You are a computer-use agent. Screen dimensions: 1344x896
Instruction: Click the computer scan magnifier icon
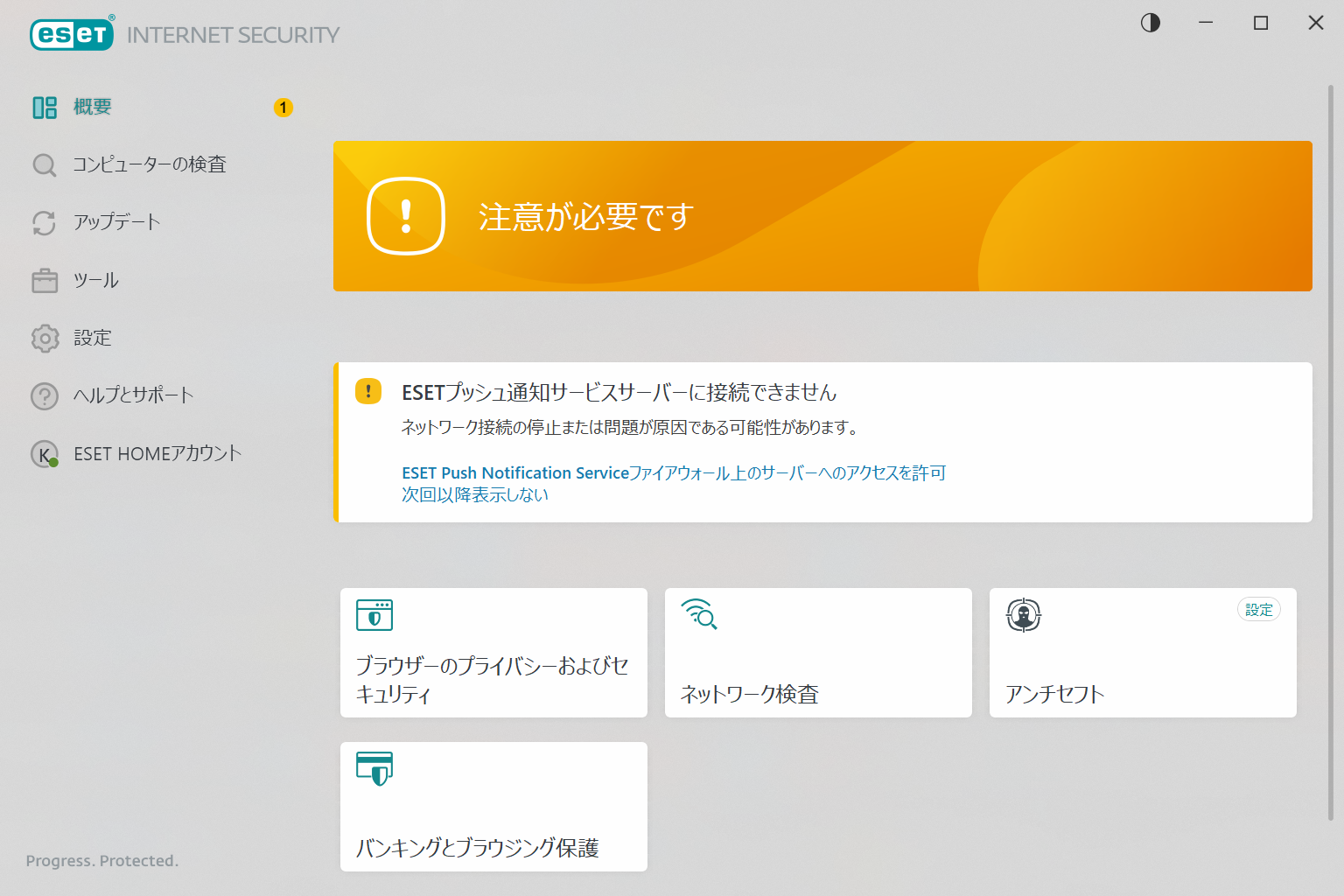coord(45,165)
